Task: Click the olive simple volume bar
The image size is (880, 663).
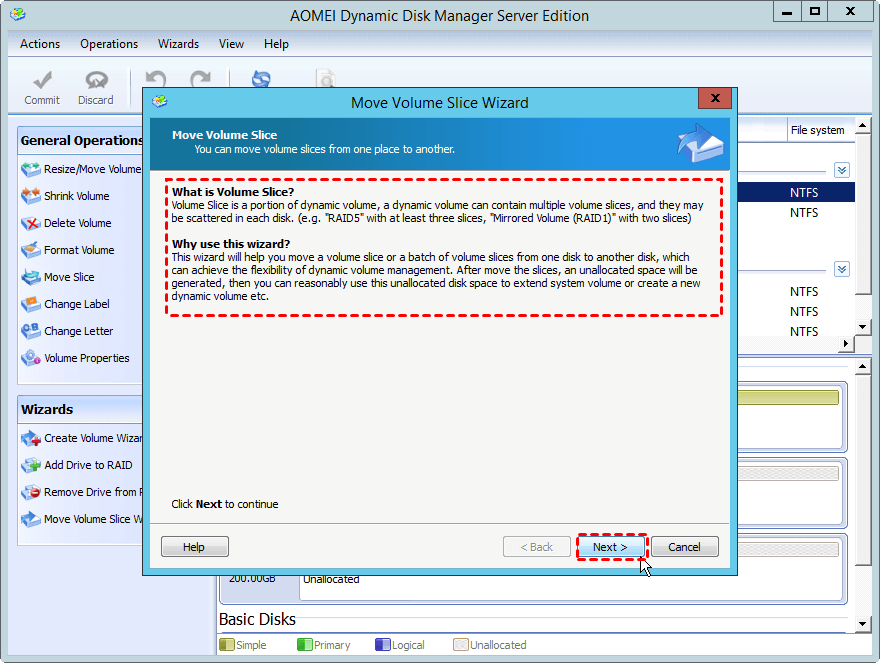Action: (x=788, y=397)
